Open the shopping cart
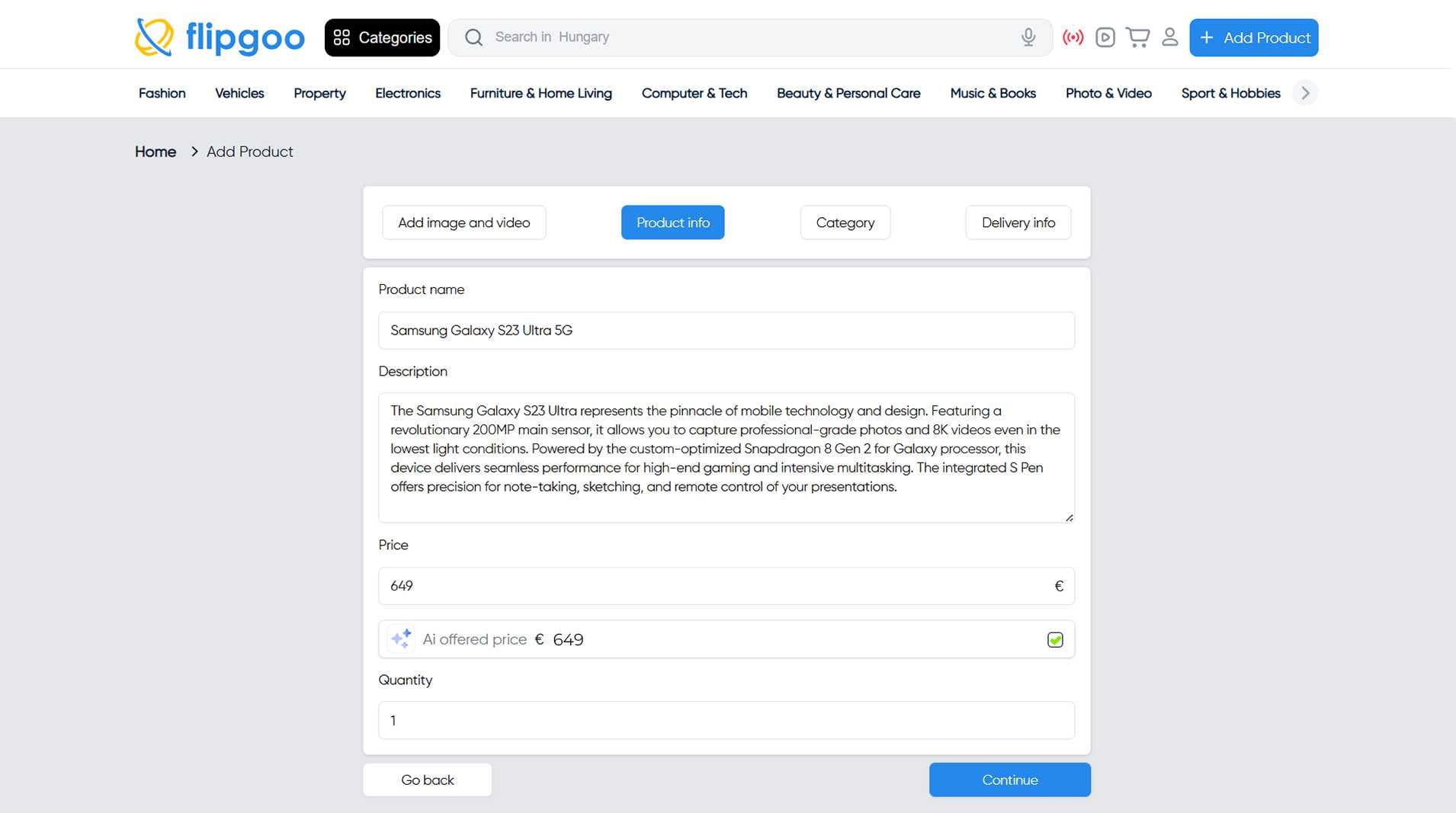The height and width of the screenshot is (813, 1456). click(1137, 37)
